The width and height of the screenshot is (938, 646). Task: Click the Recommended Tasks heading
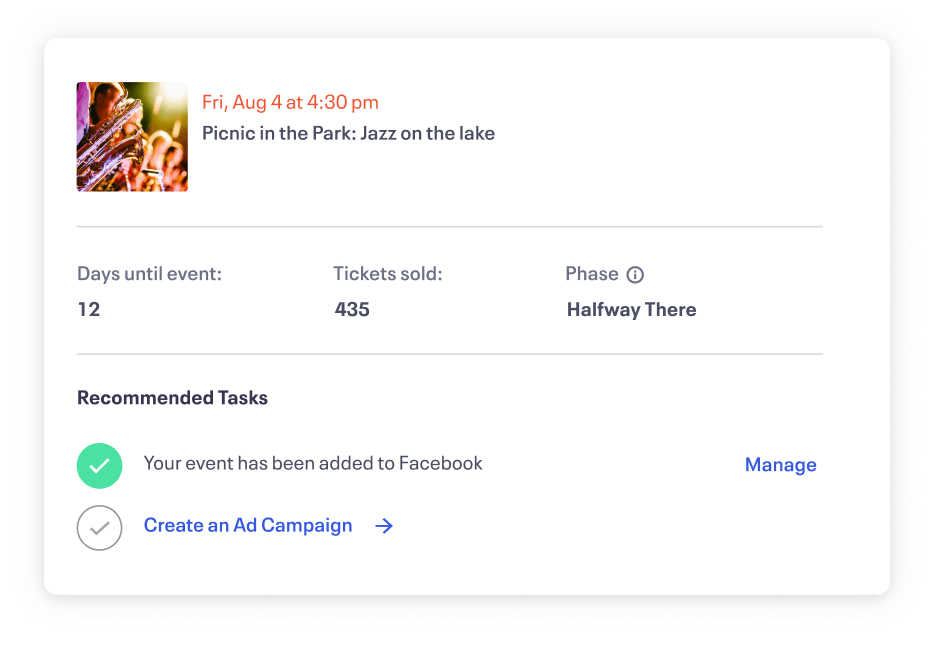[x=172, y=398]
